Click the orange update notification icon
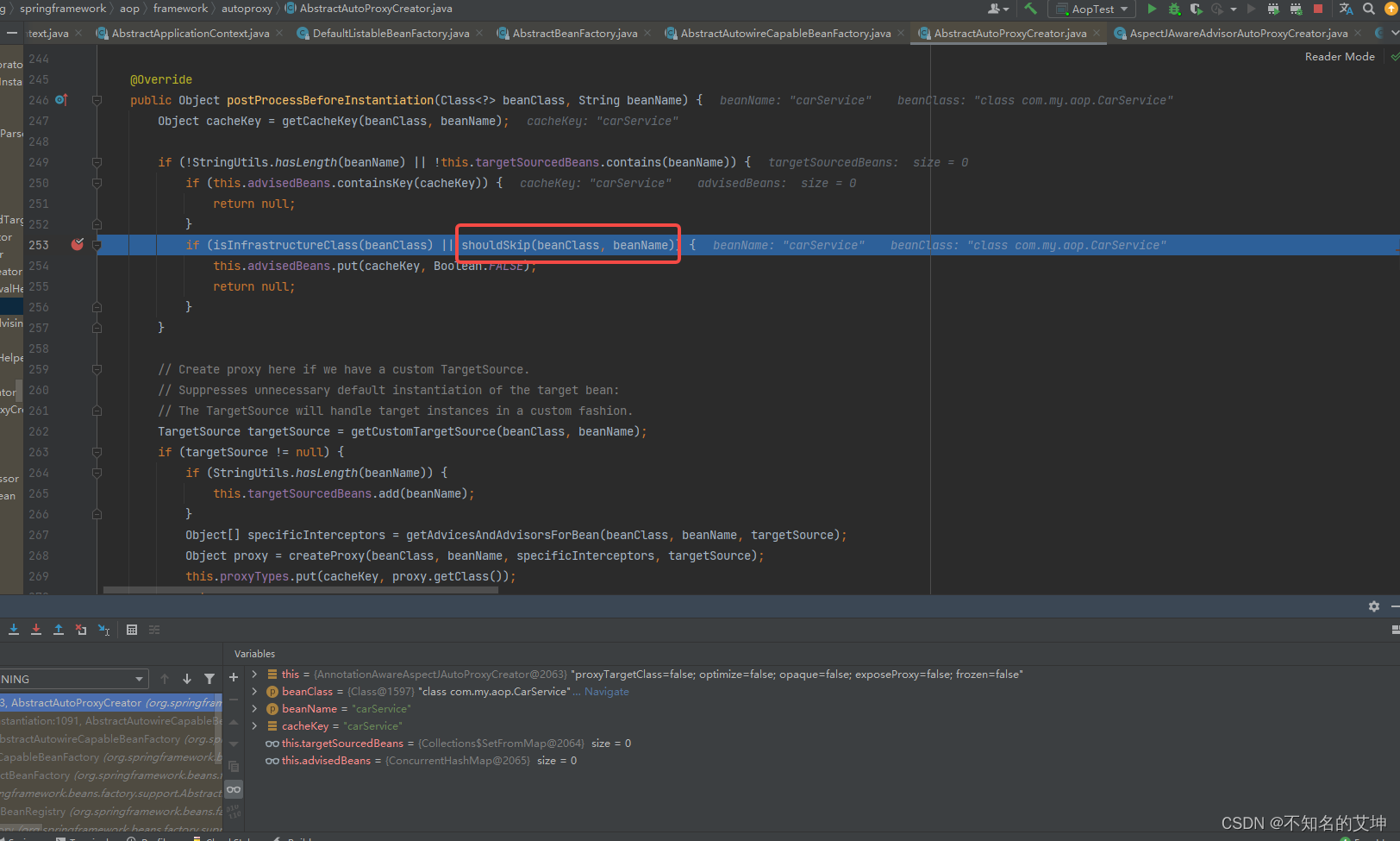This screenshot has height=841, width=1400. click(1390, 9)
